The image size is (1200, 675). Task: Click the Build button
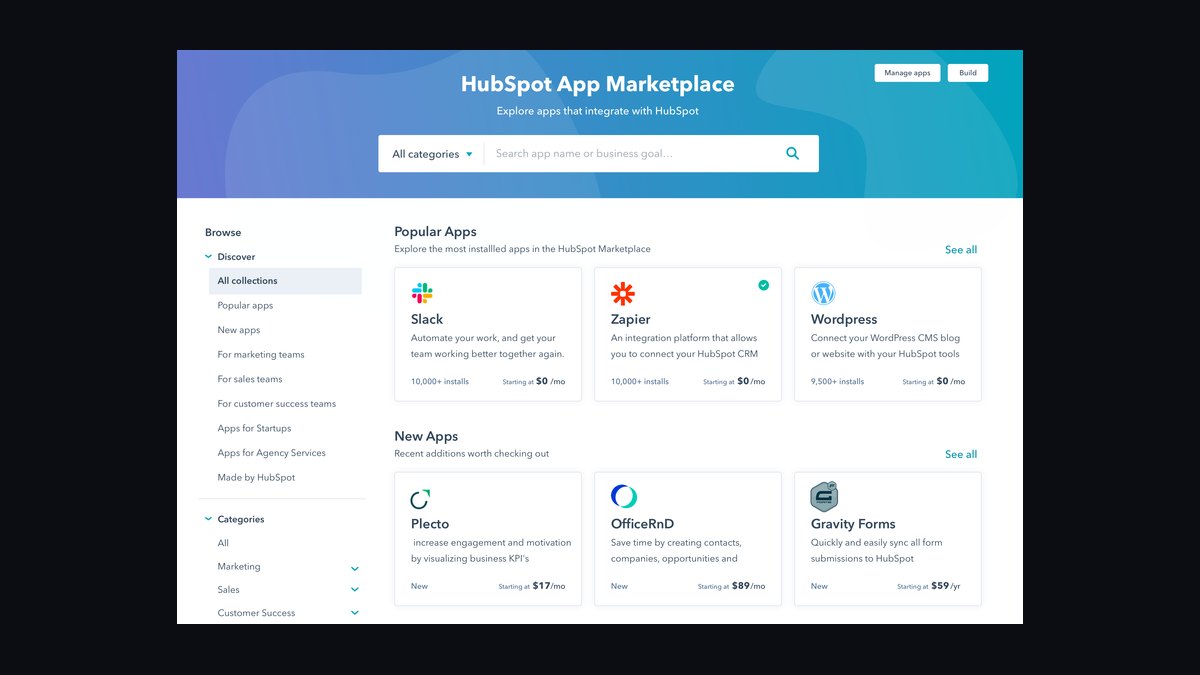pyautogui.click(x=968, y=73)
